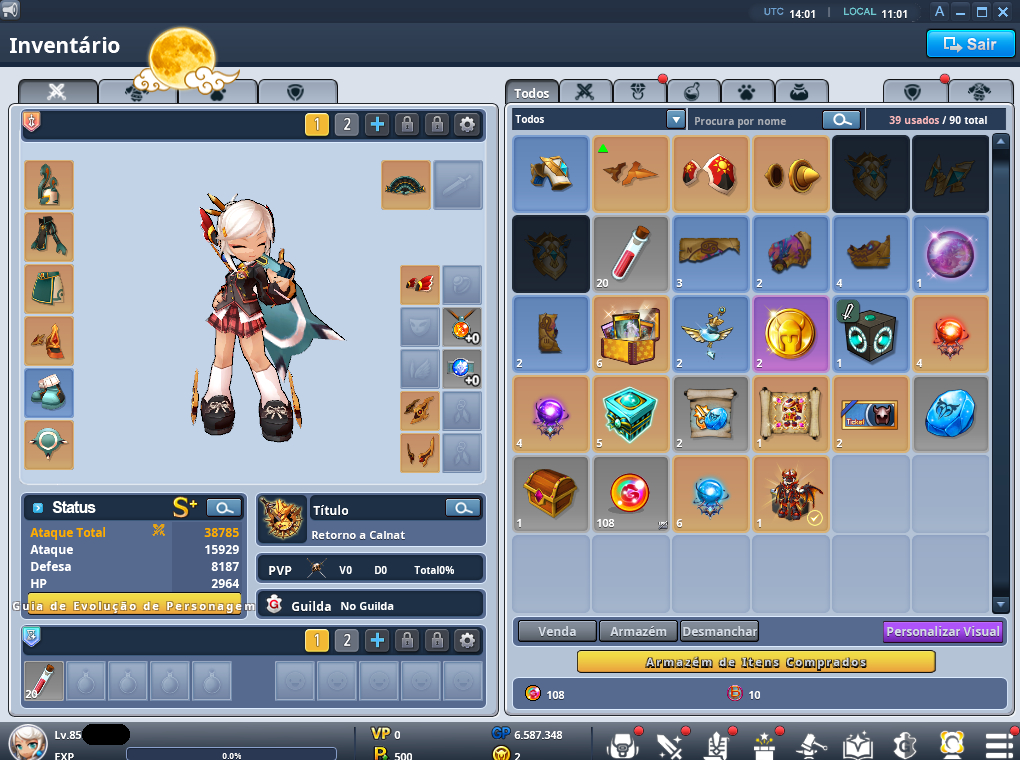Add a new equipment preset with plus
The width and height of the screenshot is (1020, 760).
pos(377,124)
